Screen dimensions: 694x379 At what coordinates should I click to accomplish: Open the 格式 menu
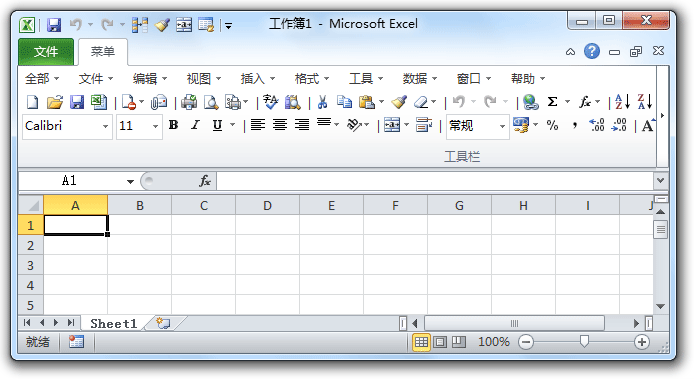[x=312, y=79]
